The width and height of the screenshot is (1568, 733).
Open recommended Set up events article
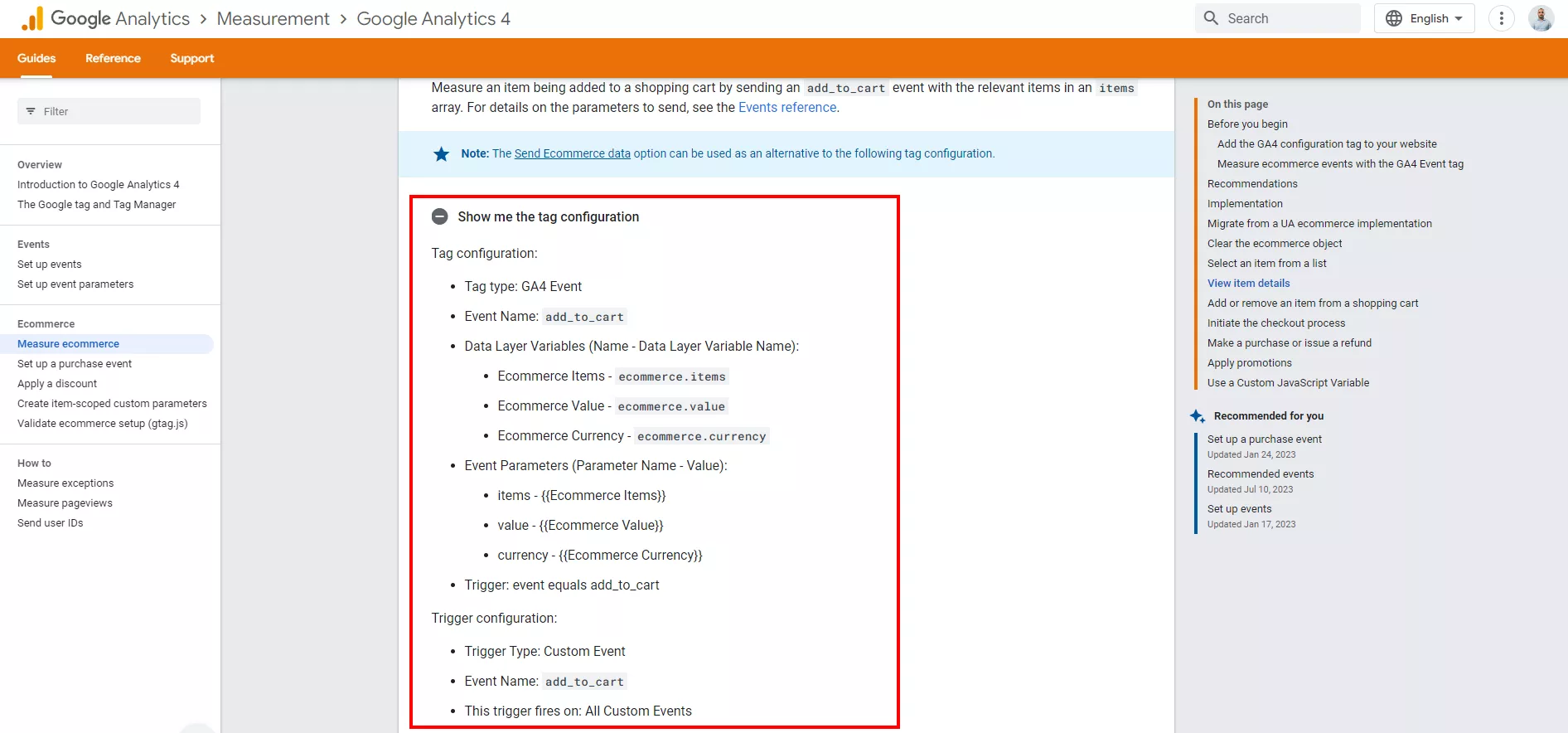[1239, 508]
